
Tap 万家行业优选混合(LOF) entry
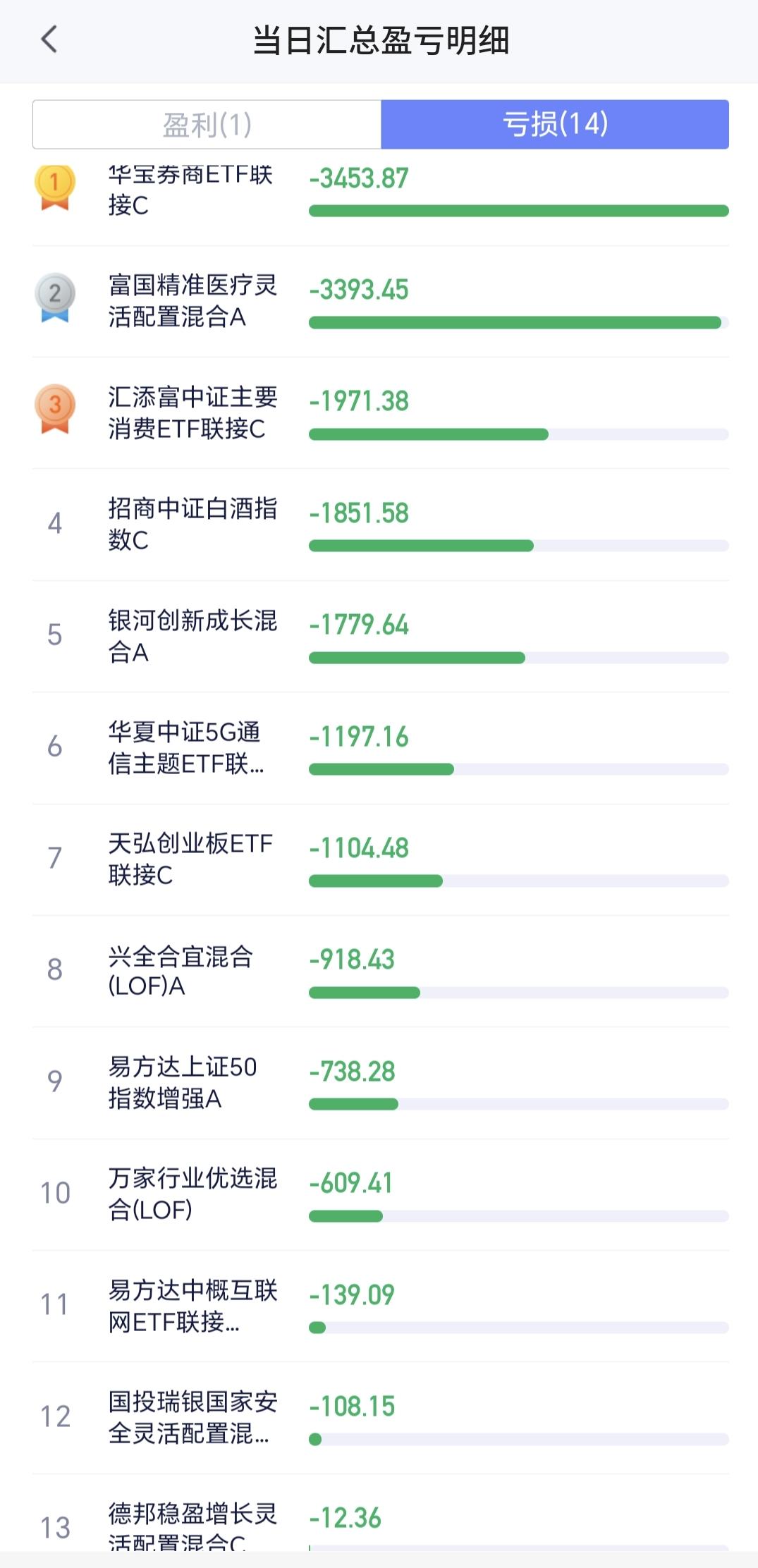tap(192, 1194)
